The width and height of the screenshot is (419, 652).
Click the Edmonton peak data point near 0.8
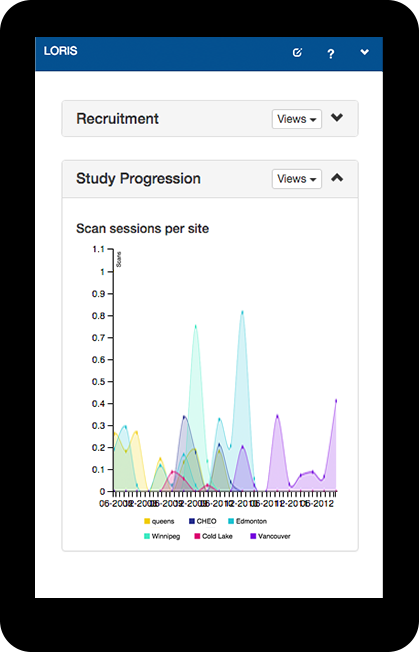pos(242,311)
